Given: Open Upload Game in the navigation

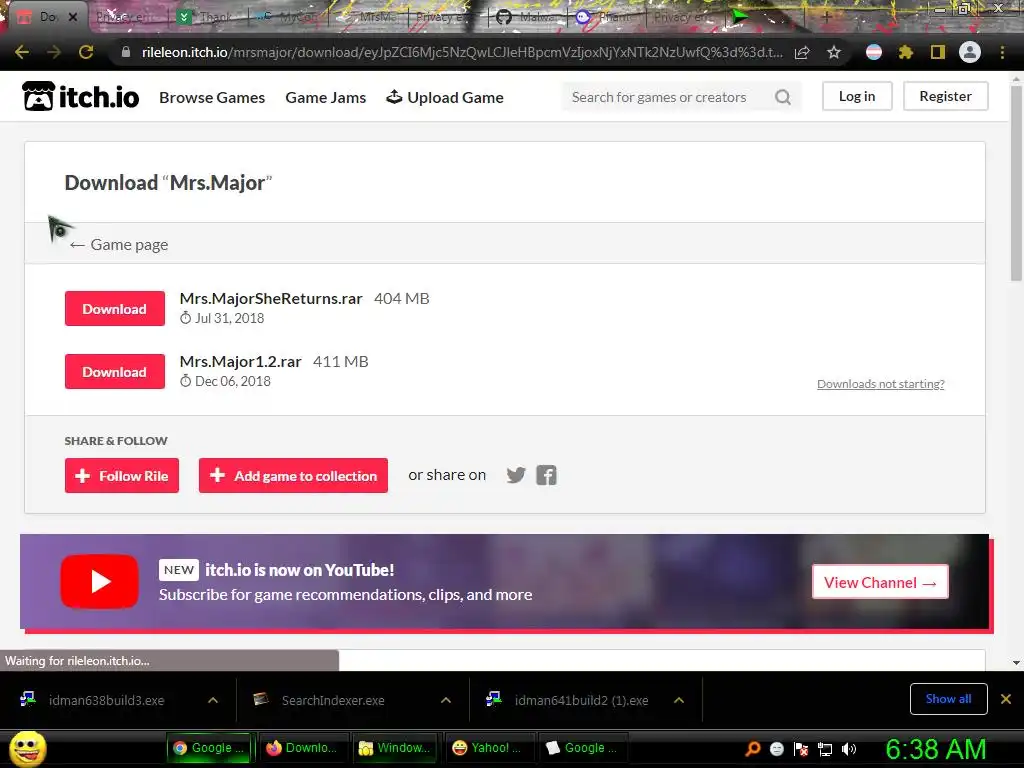Looking at the screenshot, I should click(445, 97).
